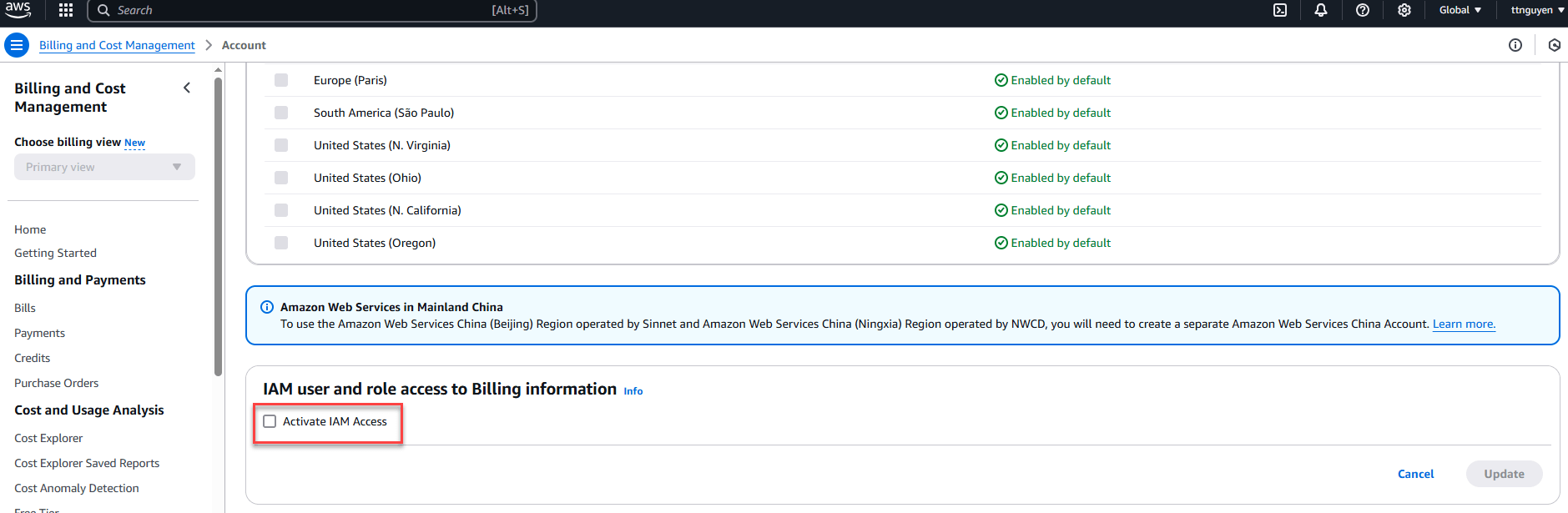
Task: Click the Cancel button
Action: (1415, 474)
